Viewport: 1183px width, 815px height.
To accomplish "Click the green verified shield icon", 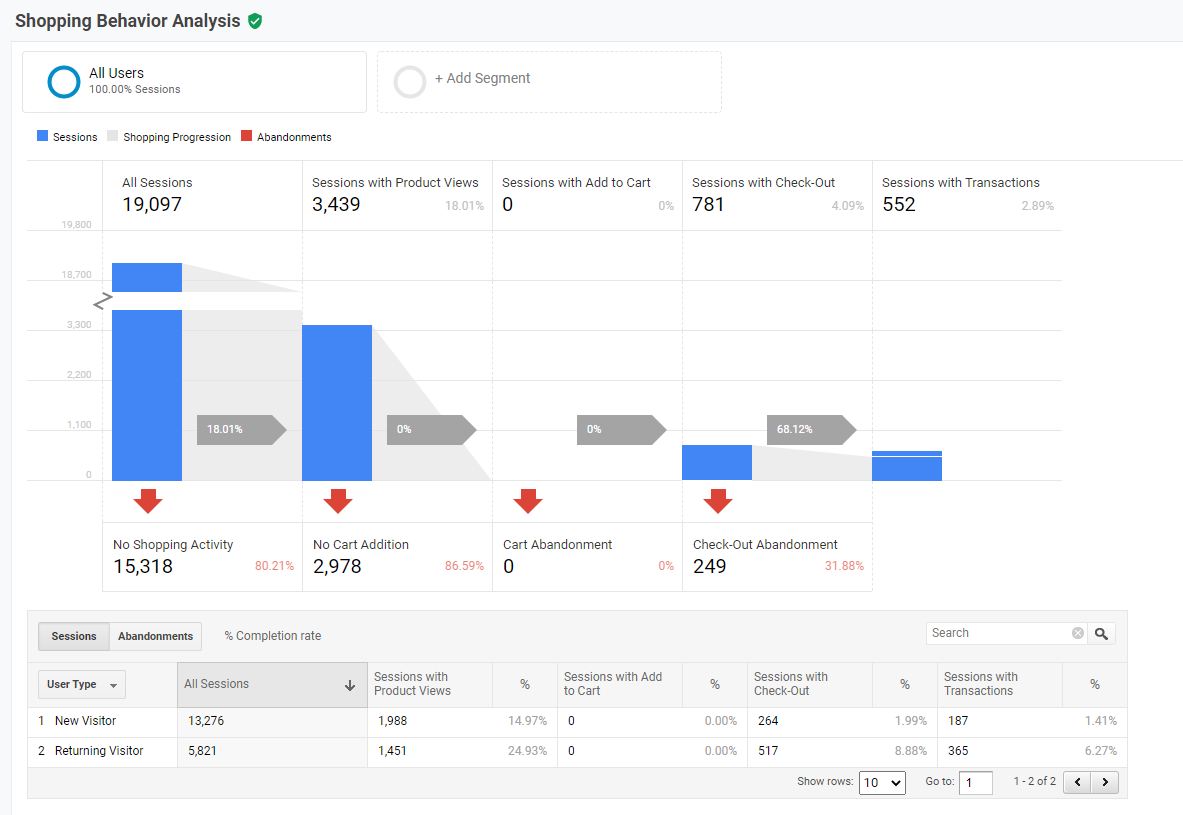I will click(x=255, y=21).
